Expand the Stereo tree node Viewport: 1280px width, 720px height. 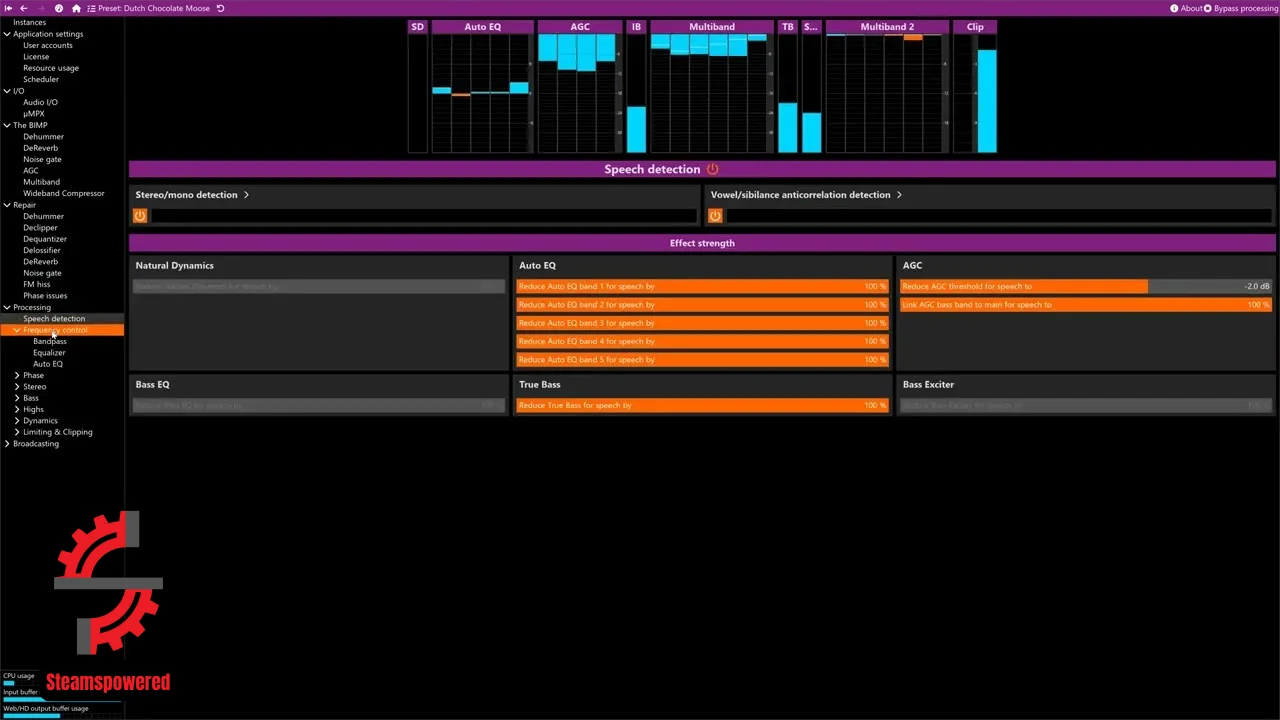17,386
